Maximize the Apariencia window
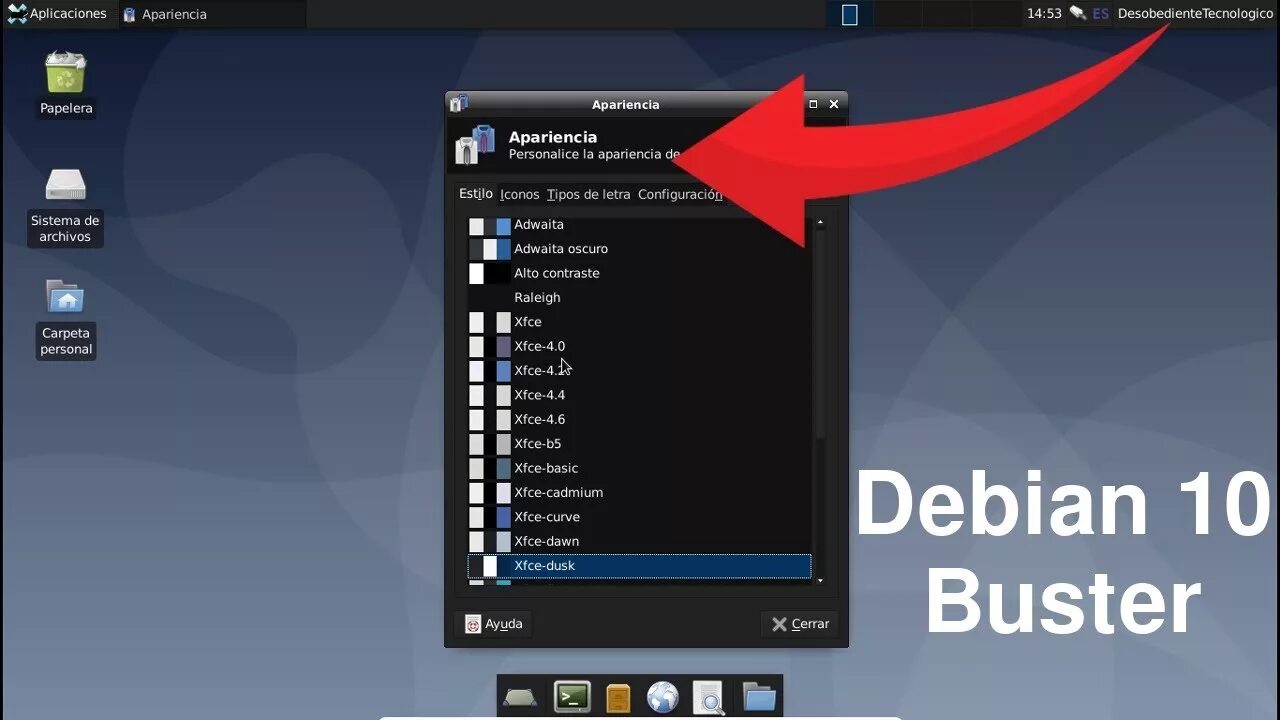This screenshot has width=1280, height=720. click(813, 104)
